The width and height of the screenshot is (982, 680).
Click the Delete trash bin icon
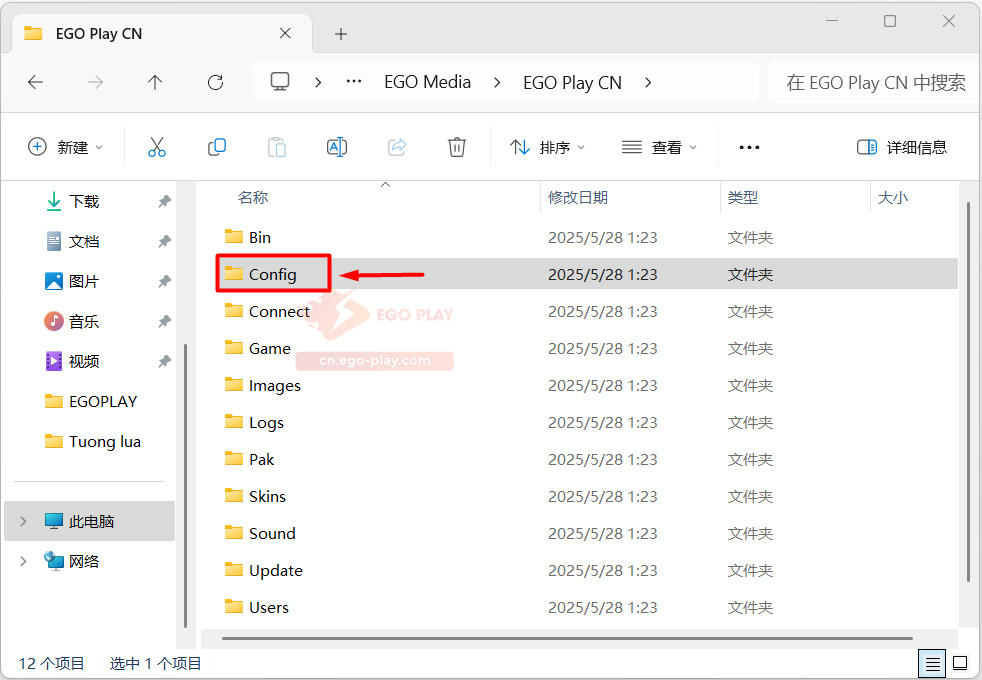click(x=457, y=147)
